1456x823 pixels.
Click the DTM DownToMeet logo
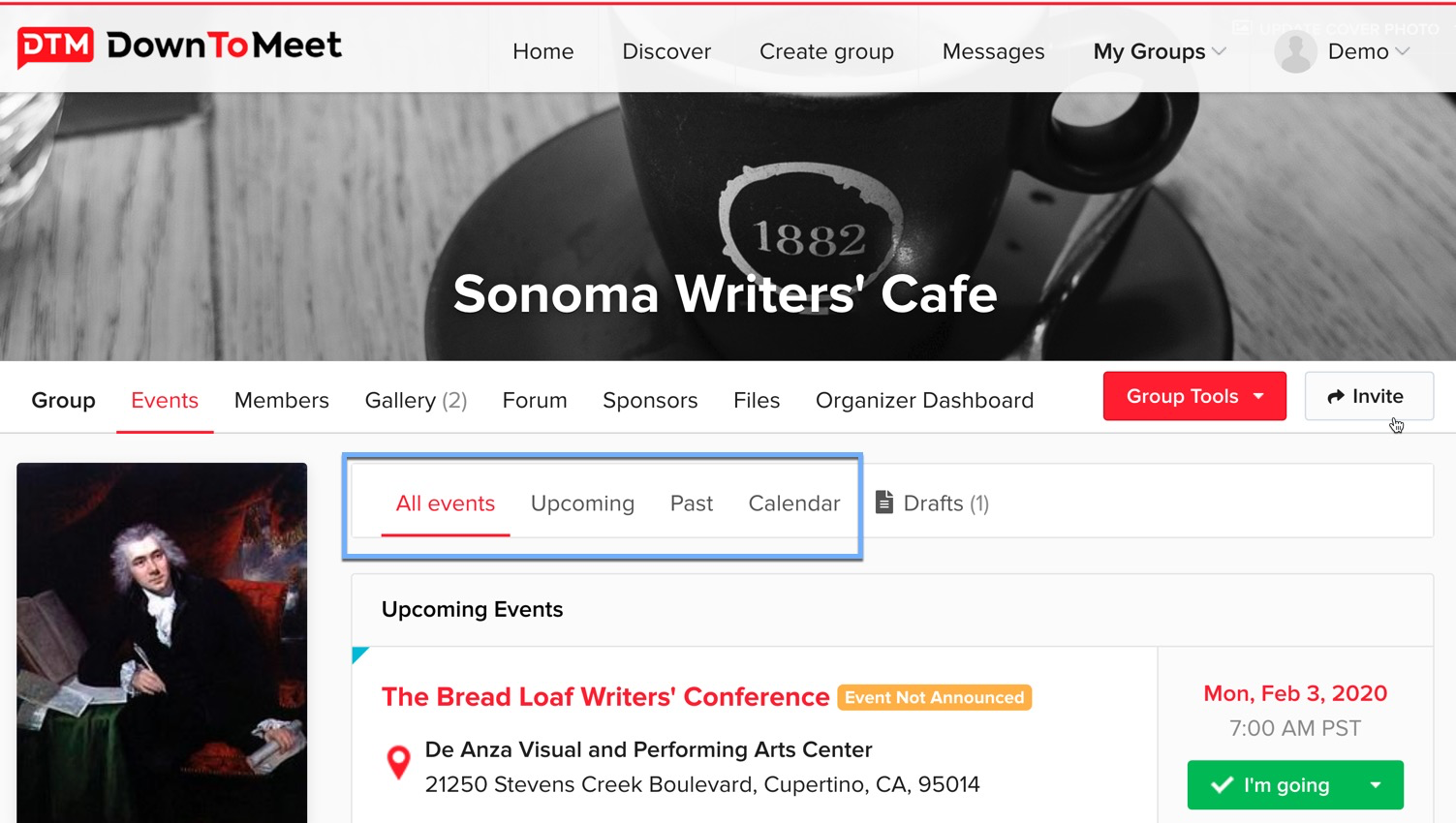(179, 46)
